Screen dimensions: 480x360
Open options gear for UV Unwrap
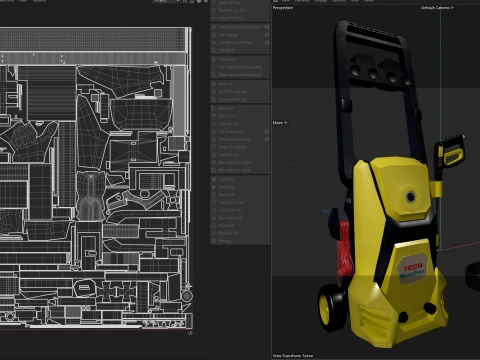[267, 35]
